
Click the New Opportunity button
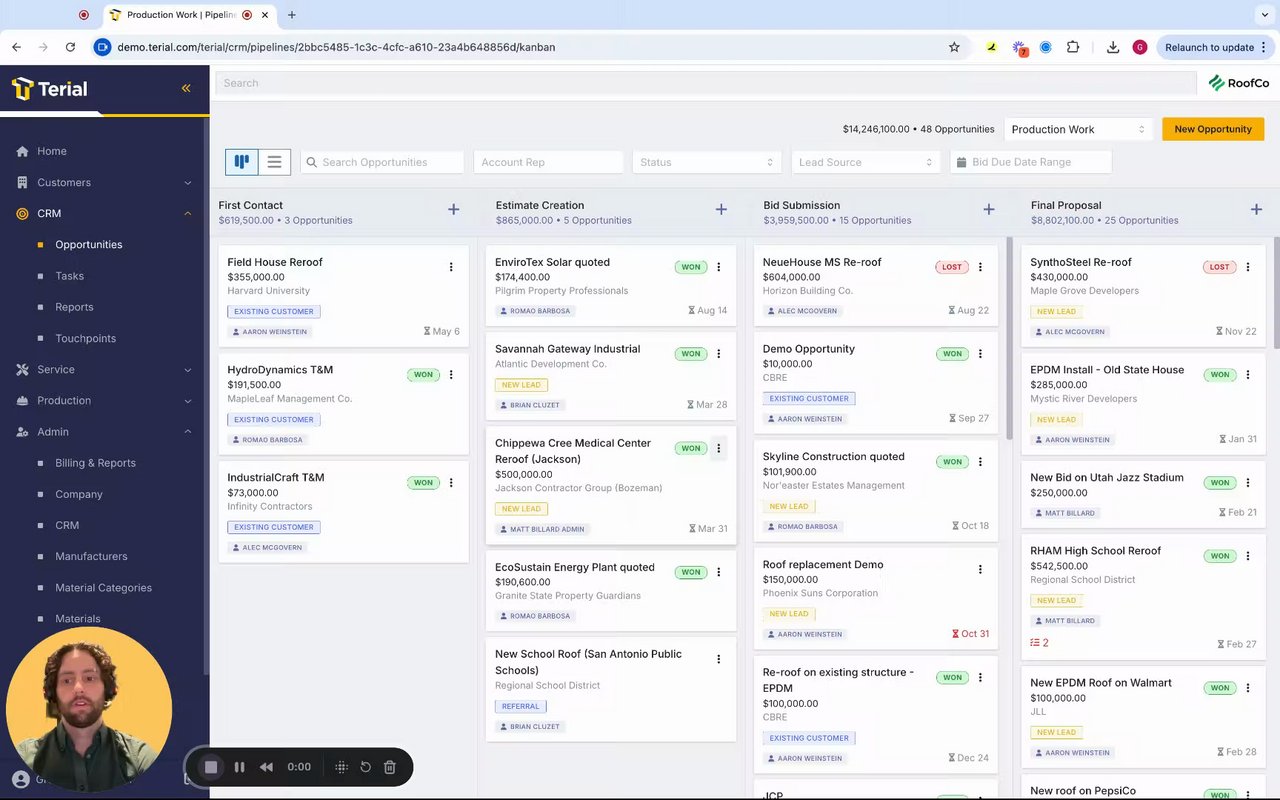tap(1213, 129)
